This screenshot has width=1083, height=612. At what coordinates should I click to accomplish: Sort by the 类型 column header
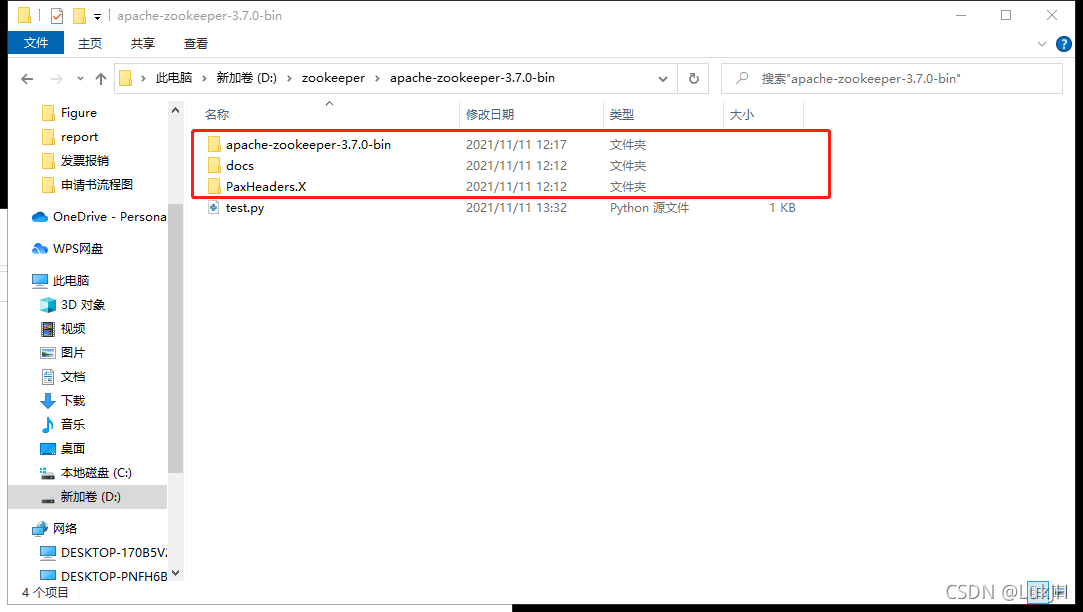(x=622, y=115)
